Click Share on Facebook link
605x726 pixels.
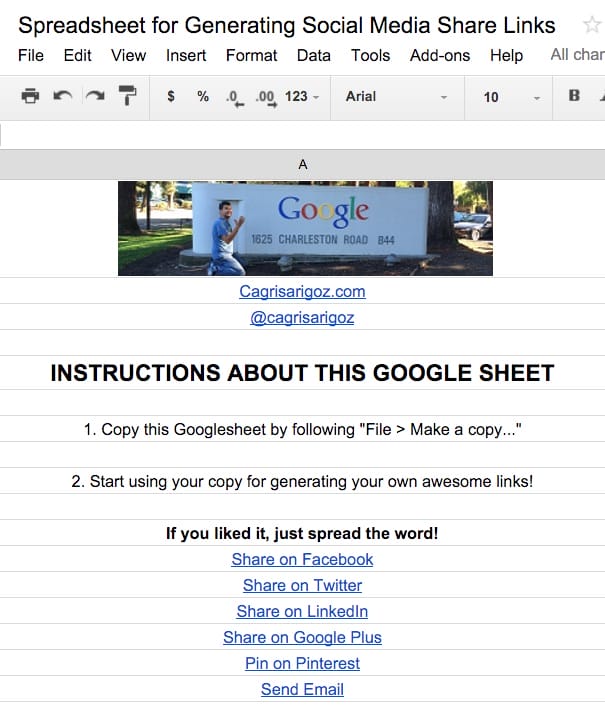click(302, 559)
